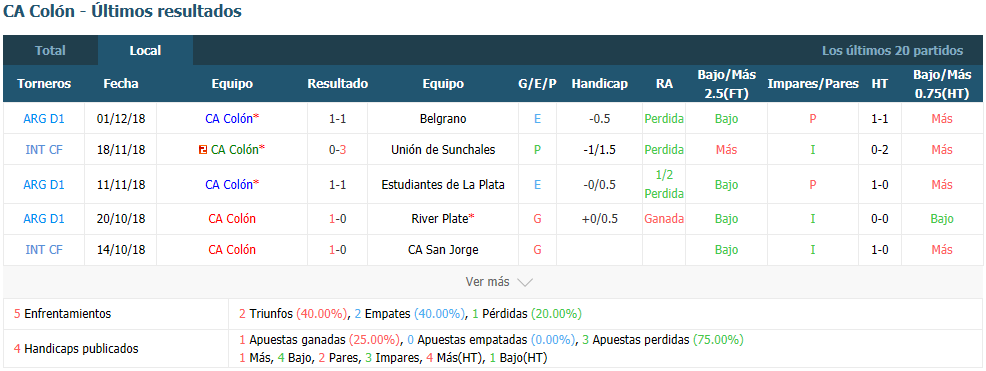Screen dimensions: 986x371
Task: Click the 0-3 result against Unión de Sunchales
Action: pyautogui.click(x=338, y=150)
